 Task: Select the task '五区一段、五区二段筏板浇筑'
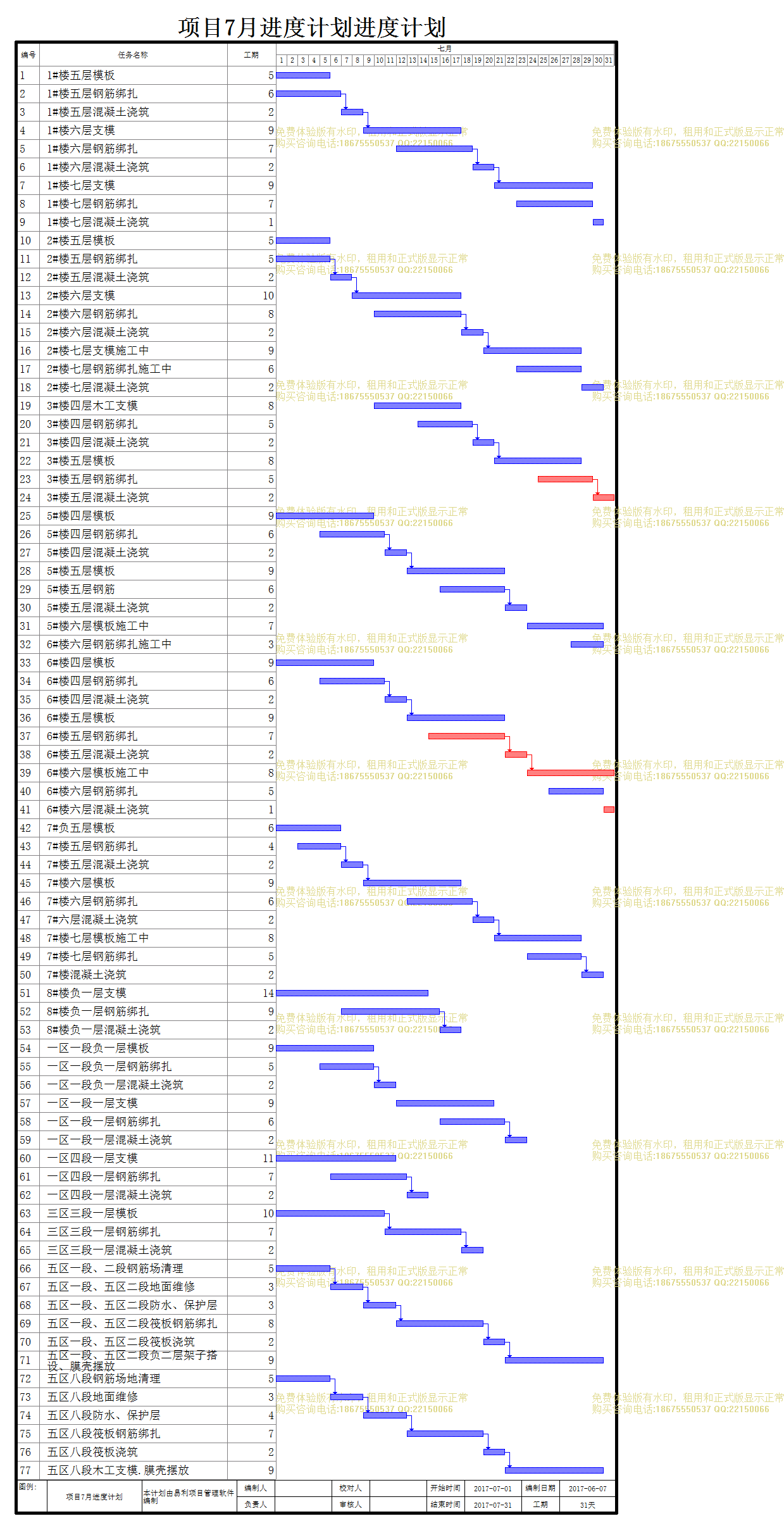pos(121,1342)
